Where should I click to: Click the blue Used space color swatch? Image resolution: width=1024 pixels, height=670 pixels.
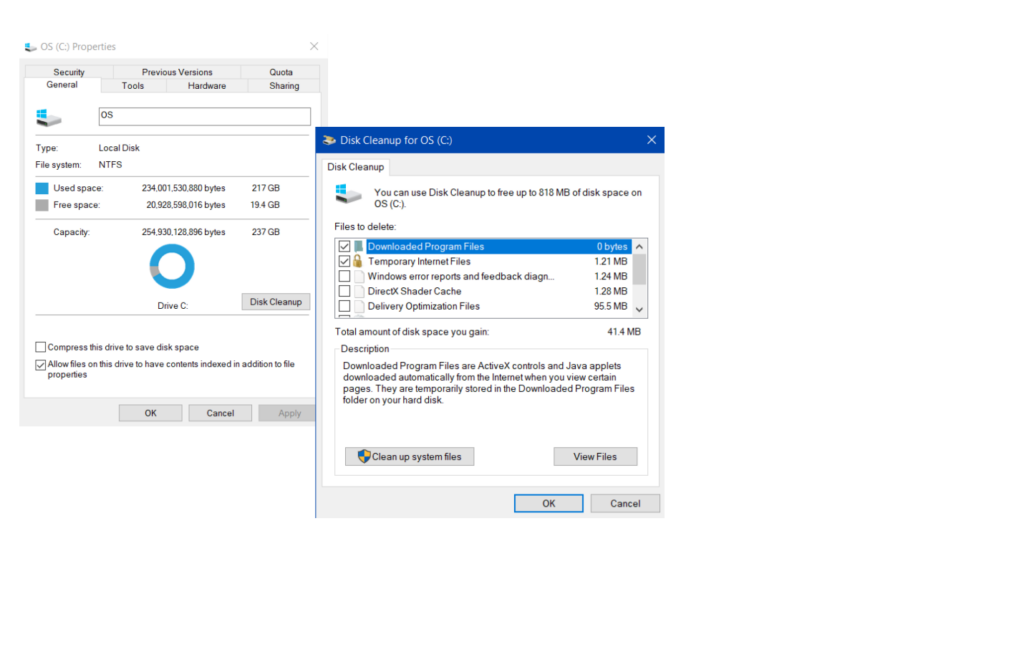pos(41,188)
